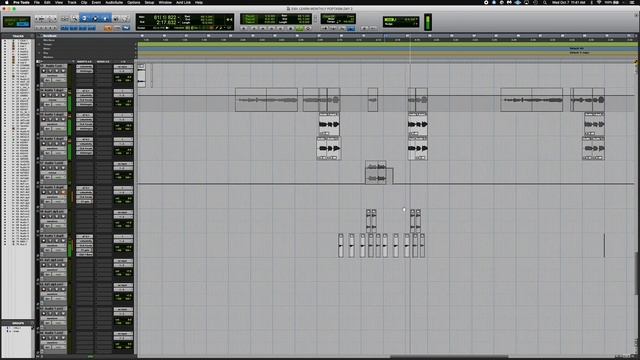Open the Options menu

pos(133,2)
